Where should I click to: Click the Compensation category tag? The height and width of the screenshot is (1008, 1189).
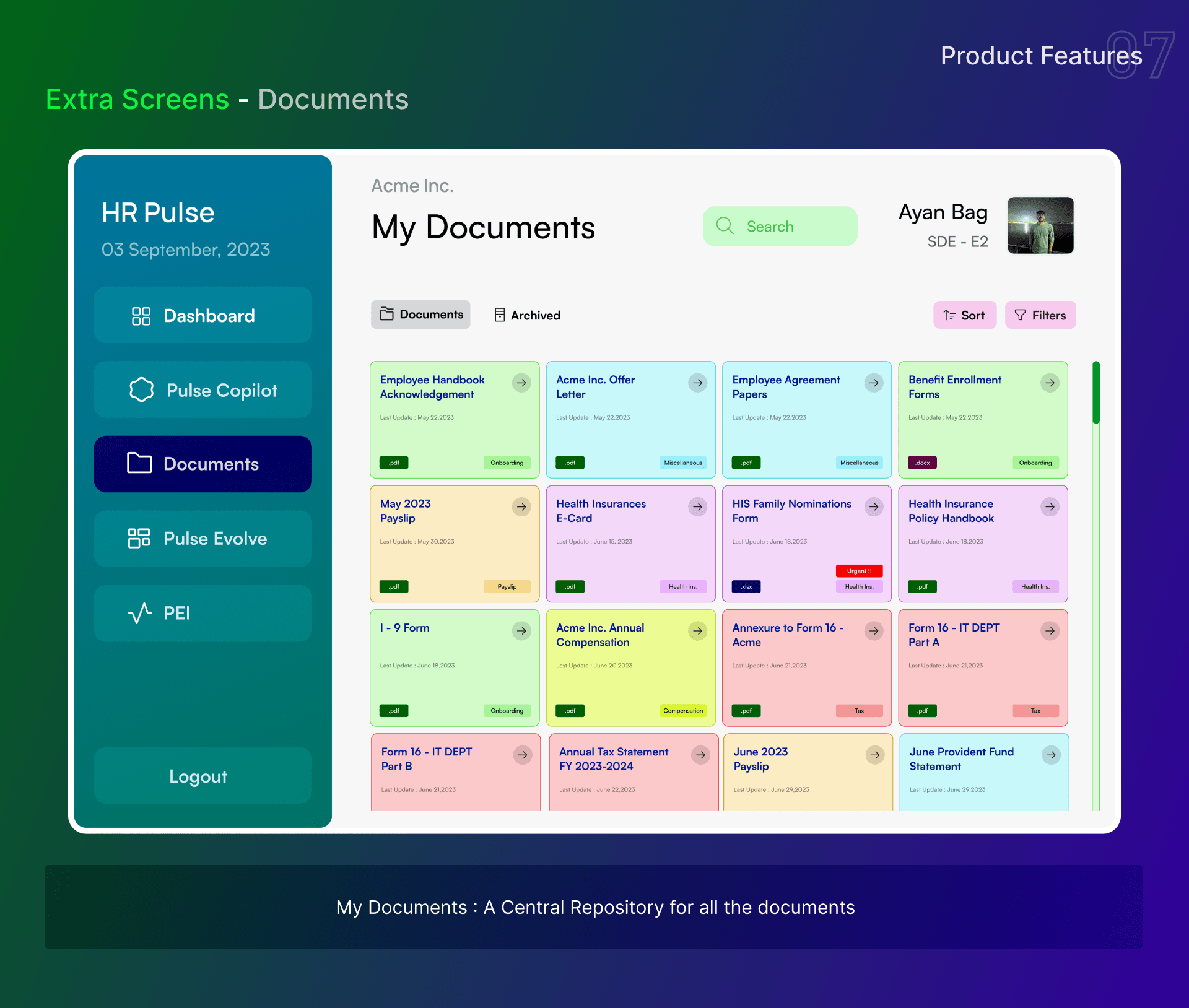point(682,711)
